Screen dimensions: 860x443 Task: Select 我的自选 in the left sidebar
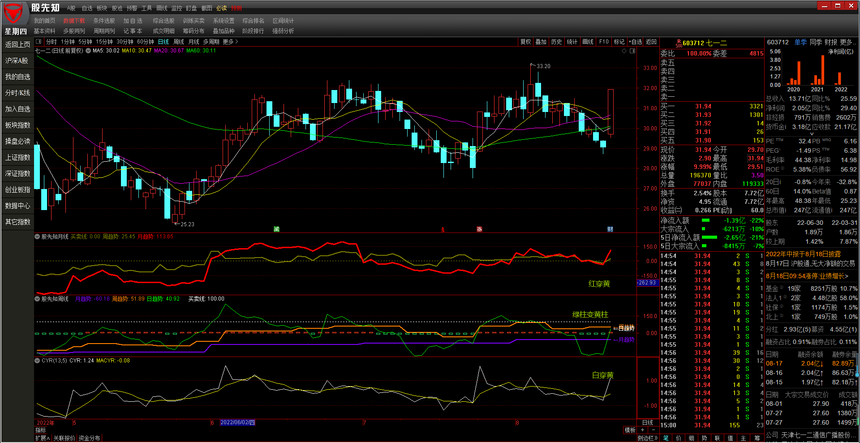pyautogui.click(x=18, y=77)
